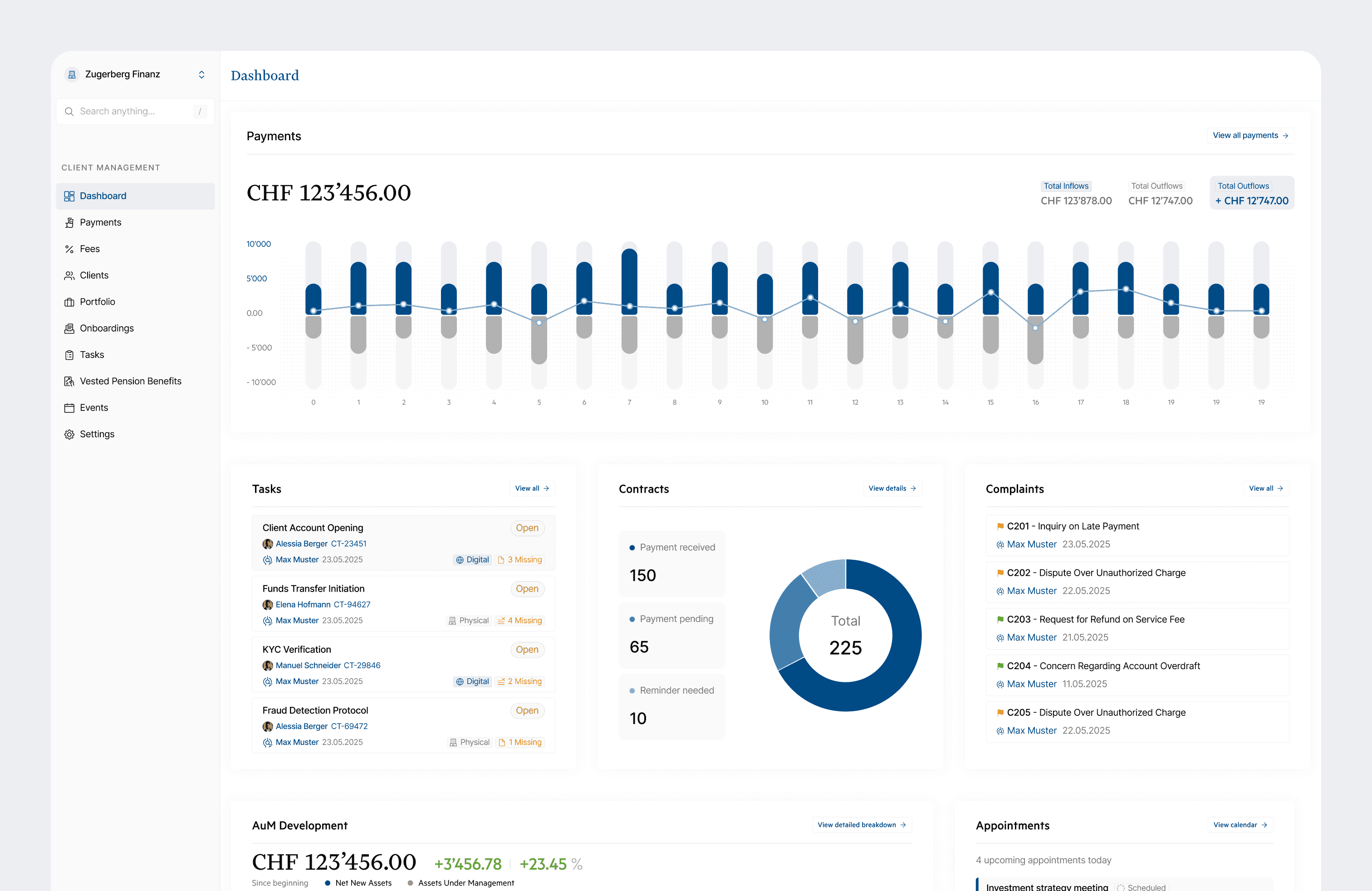Expand the Funds Transfer Initiation Open status
Screen dimensions: 1372x891
point(527,589)
